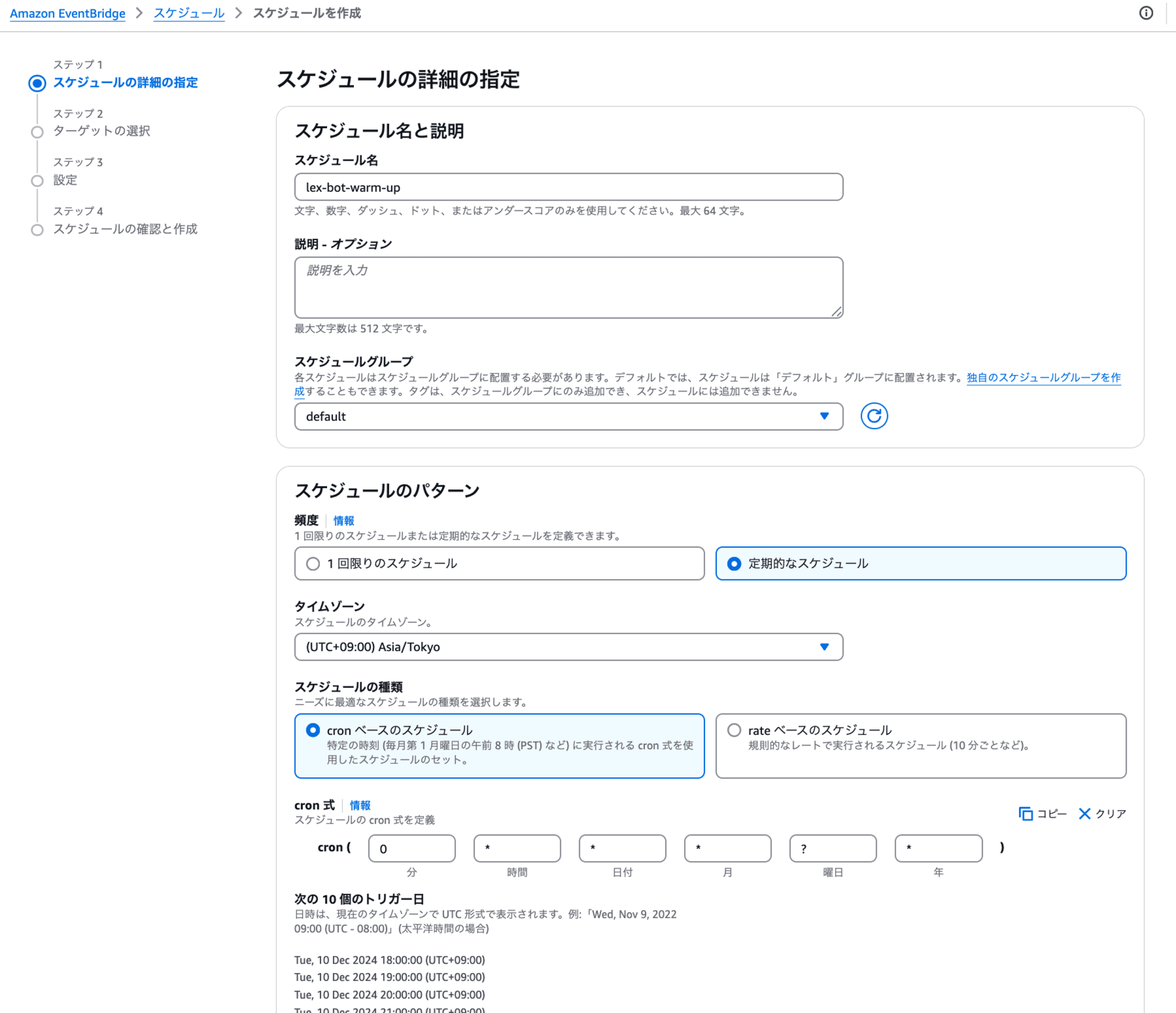Select step 1 schedule details
This screenshot has height=1013, width=1176.
[125, 82]
